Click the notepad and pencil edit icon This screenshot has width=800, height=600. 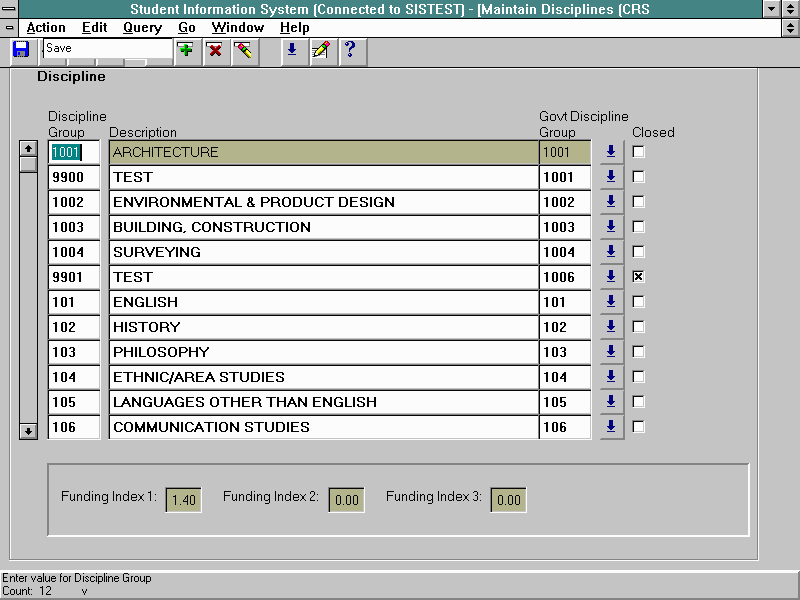tap(320, 49)
